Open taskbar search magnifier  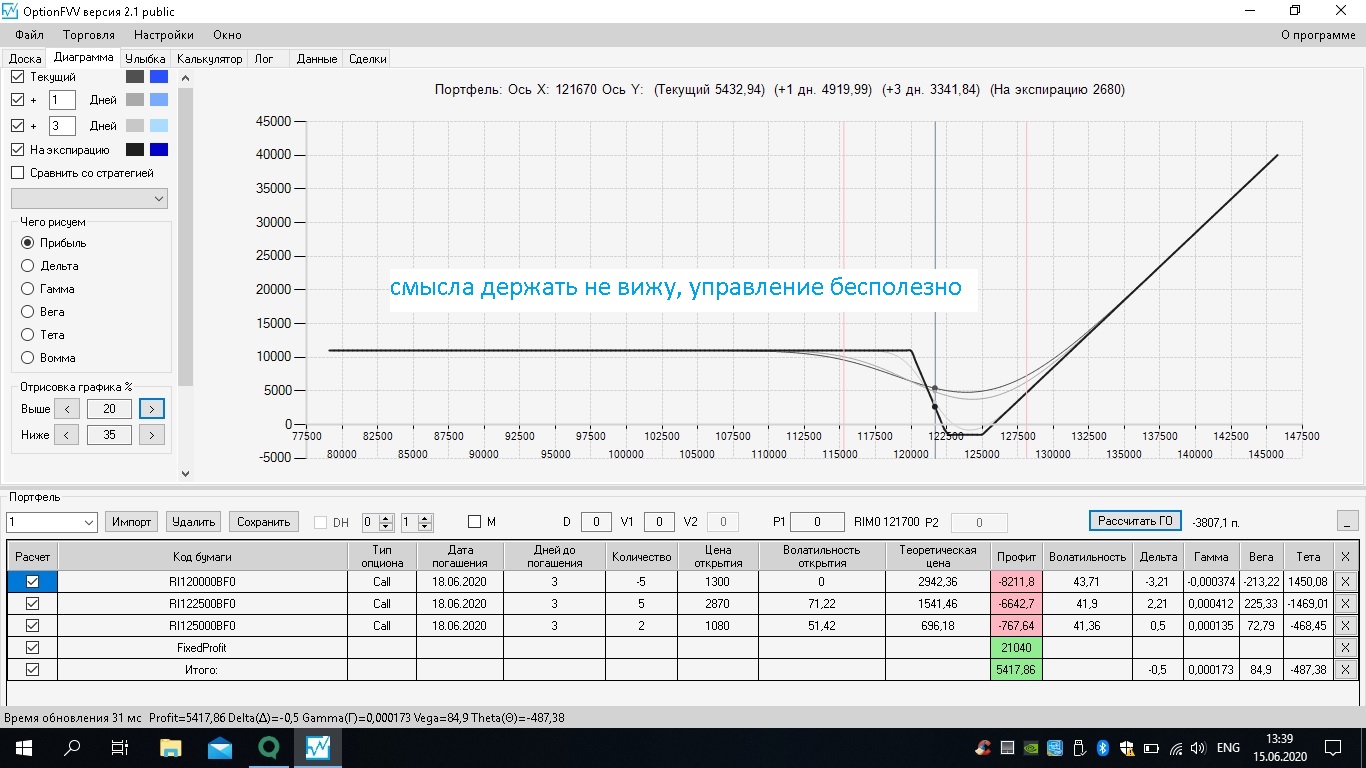point(73,747)
